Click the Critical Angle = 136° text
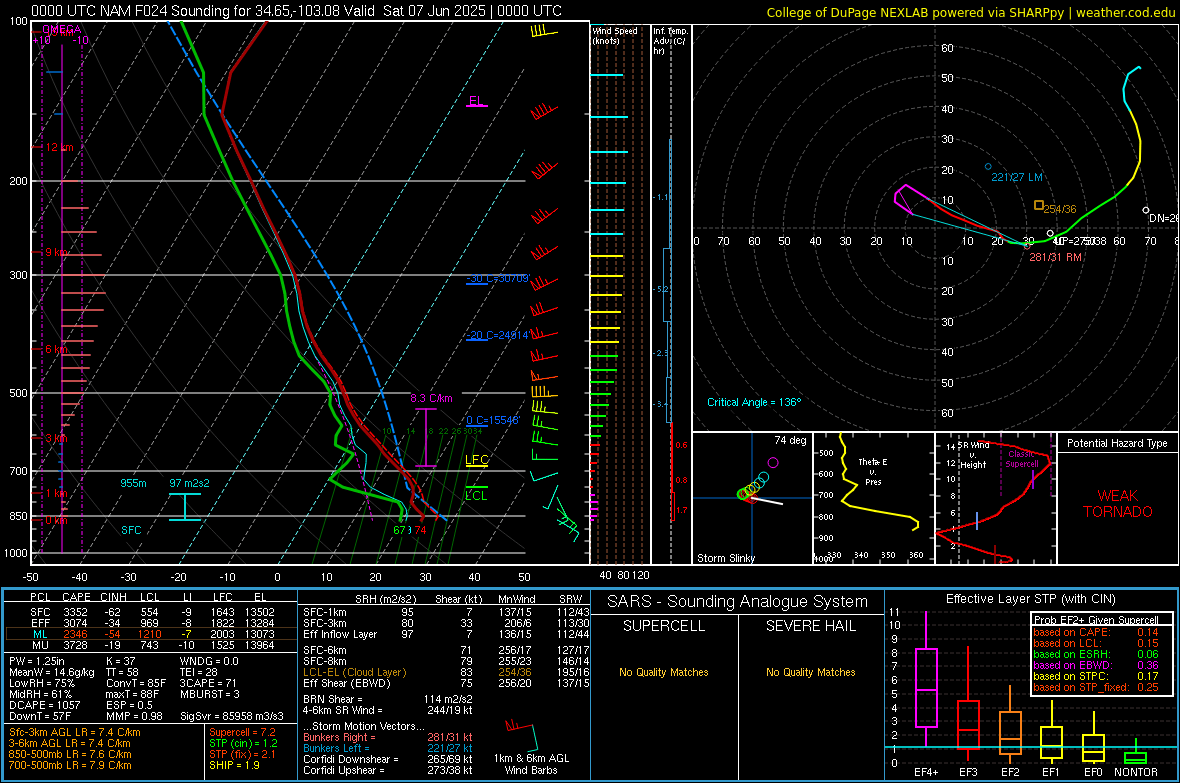 pyautogui.click(x=754, y=402)
